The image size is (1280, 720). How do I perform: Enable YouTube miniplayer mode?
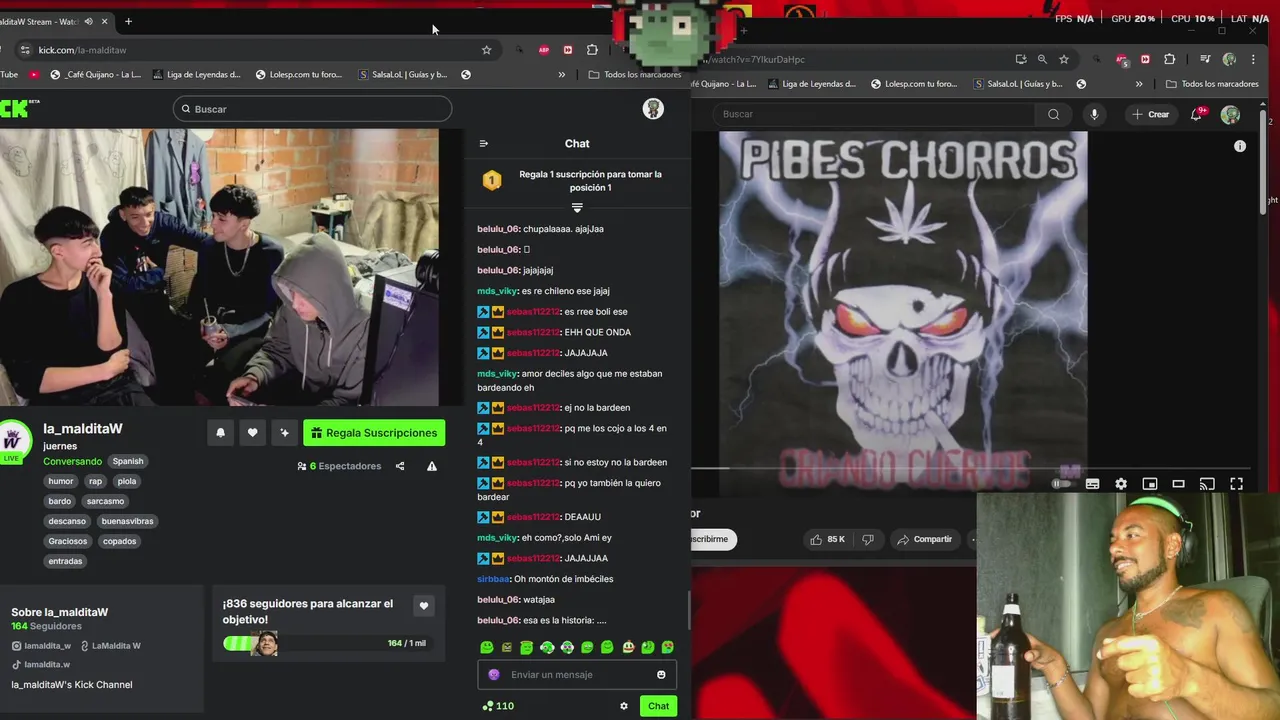(x=1150, y=484)
